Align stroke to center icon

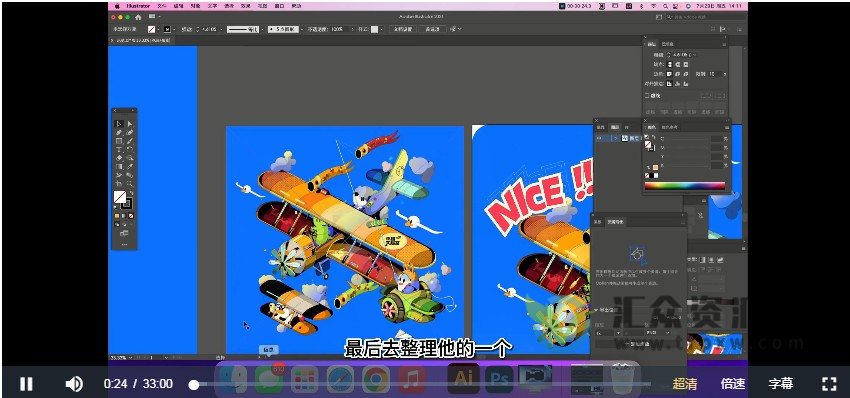coord(670,84)
